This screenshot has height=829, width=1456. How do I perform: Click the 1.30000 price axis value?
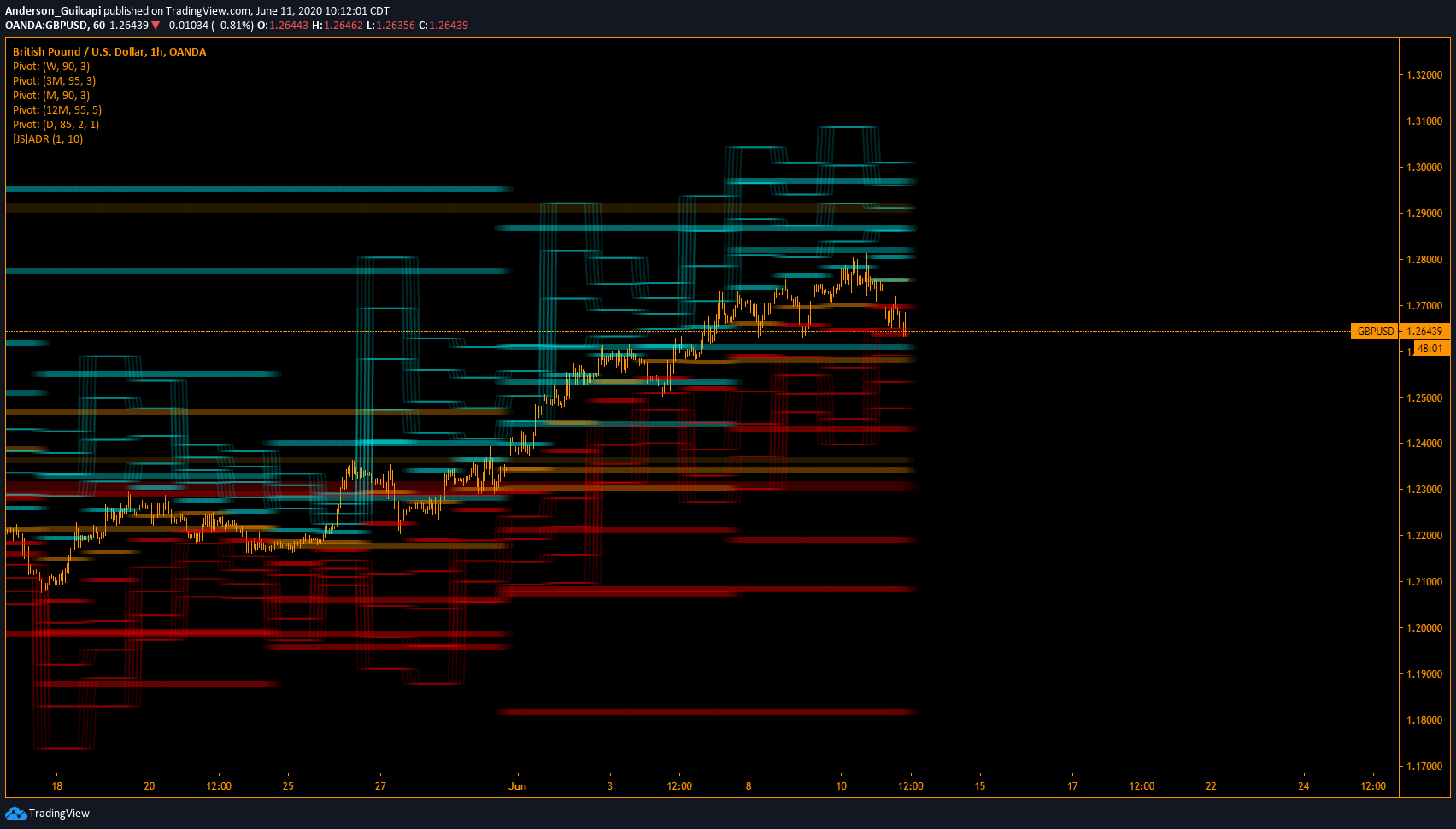[1424, 168]
